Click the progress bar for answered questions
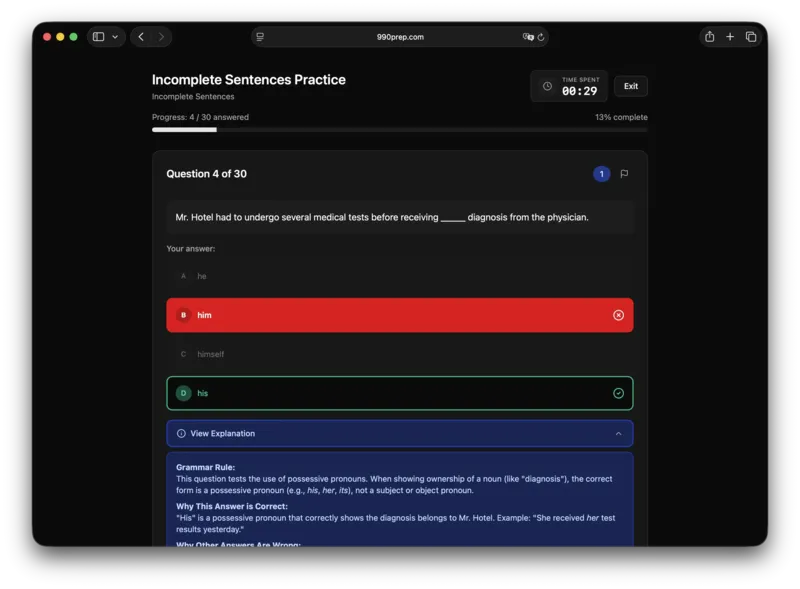The image size is (800, 589). click(x=399, y=130)
